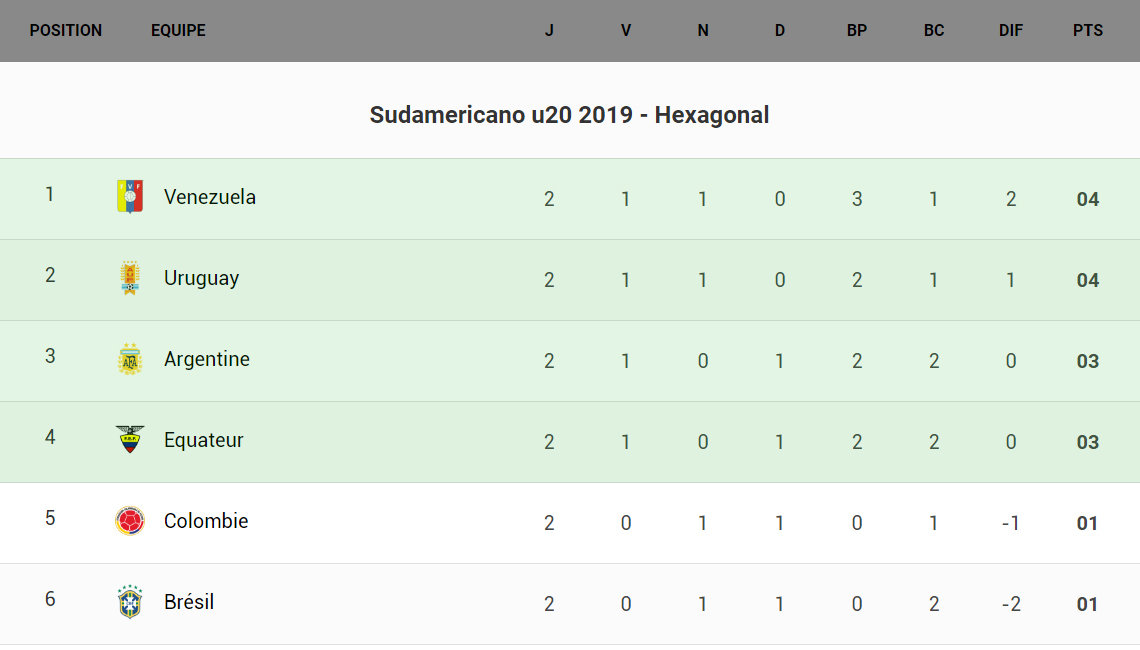Open the Uruguay team name link
Viewport: 1140px width, 650px height.
[x=201, y=278]
